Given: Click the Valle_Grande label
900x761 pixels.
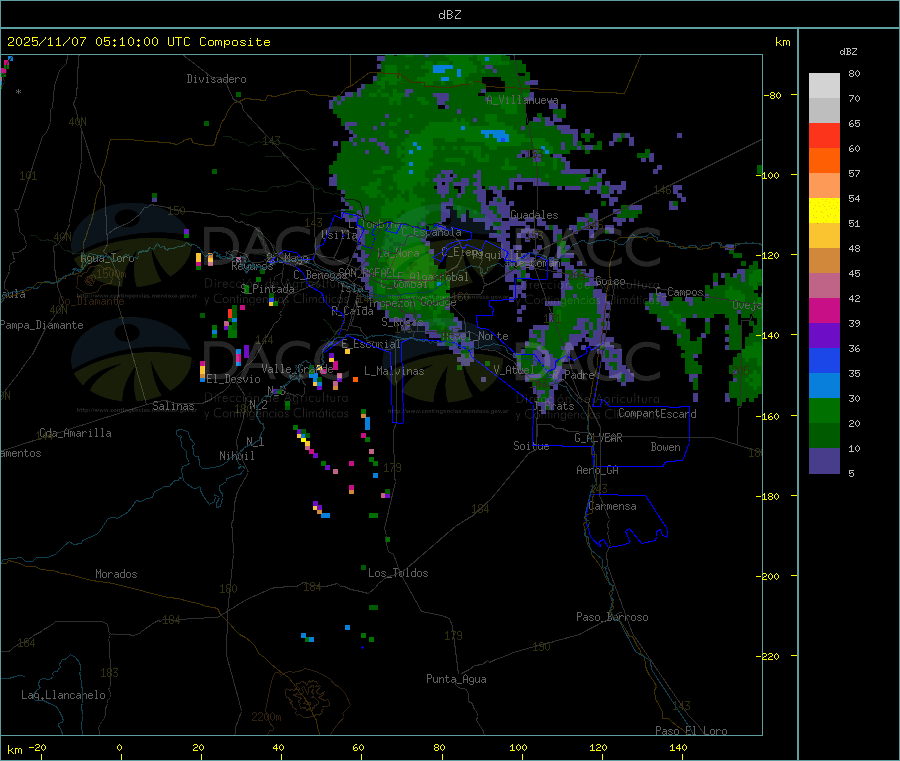Looking at the screenshot, I should click(297, 369).
